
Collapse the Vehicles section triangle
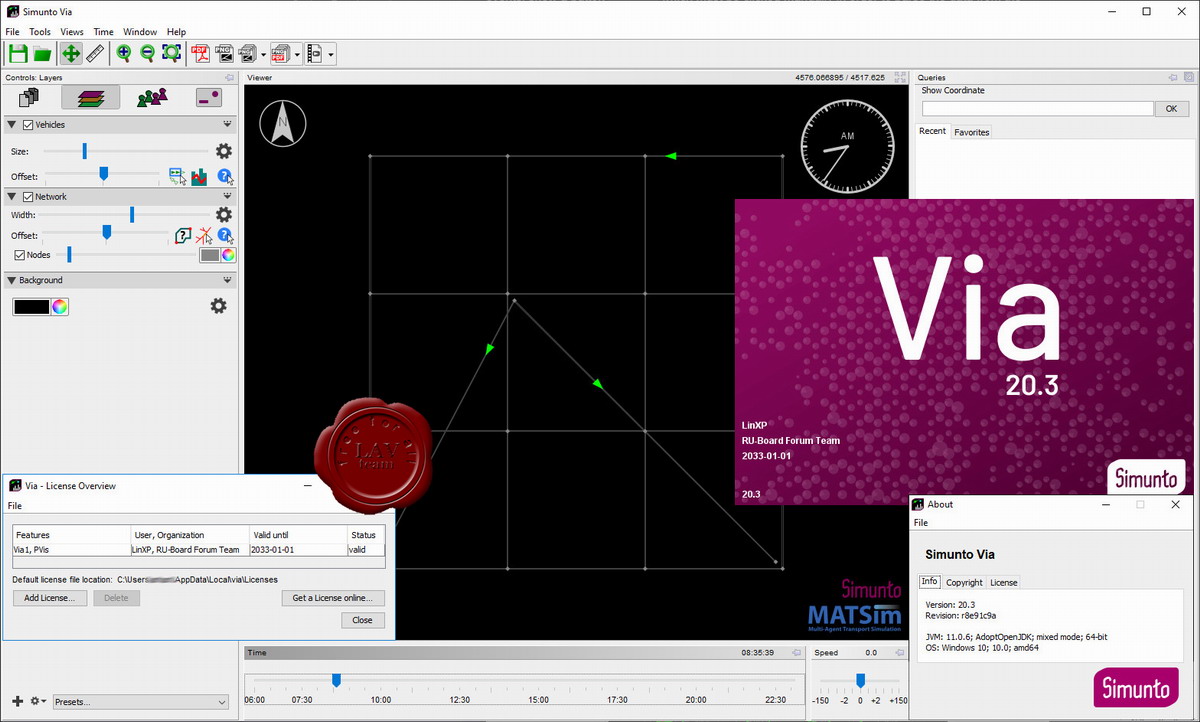(13, 125)
